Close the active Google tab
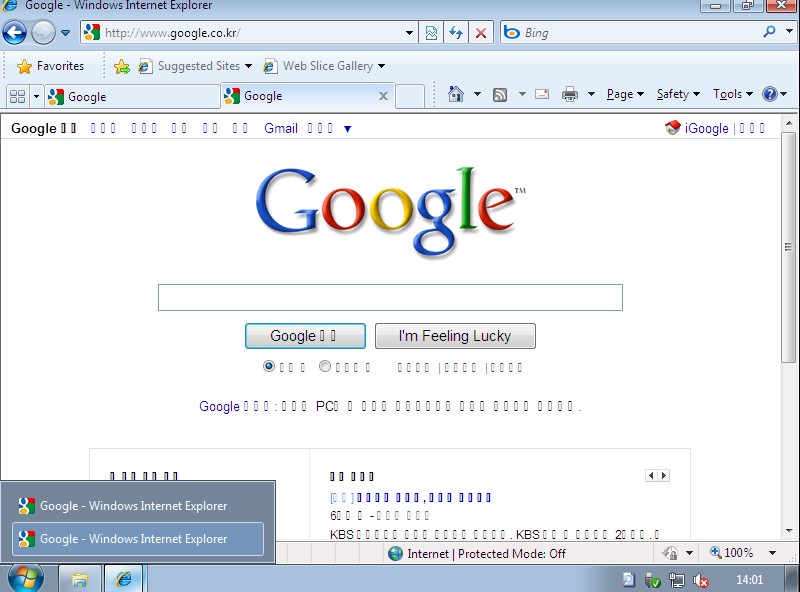 coord(383,96)
